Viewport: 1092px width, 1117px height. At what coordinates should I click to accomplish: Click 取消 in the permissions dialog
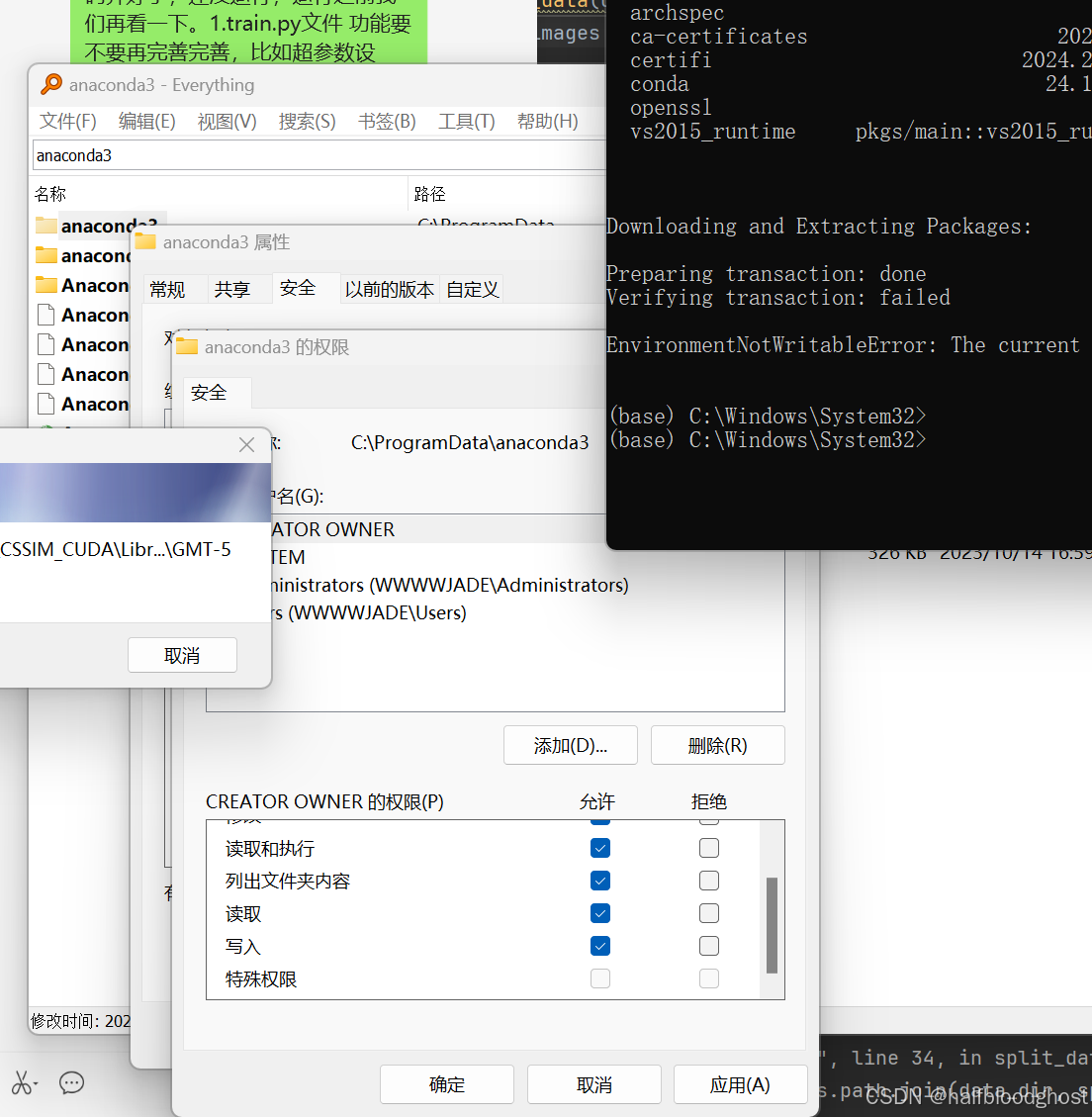[x=594, y=1084]
